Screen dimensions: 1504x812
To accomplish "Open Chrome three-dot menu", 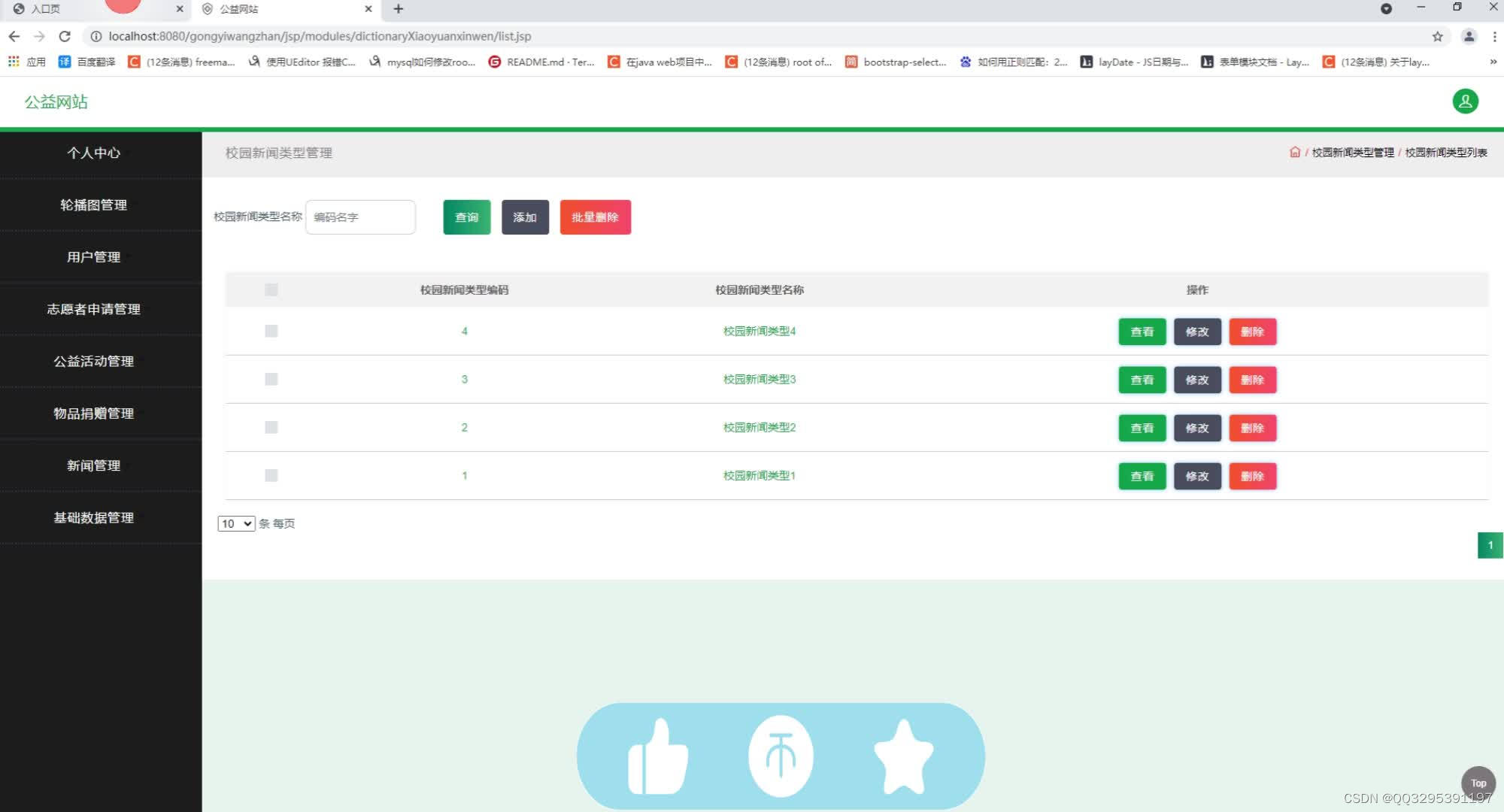I will [1494, 36].
